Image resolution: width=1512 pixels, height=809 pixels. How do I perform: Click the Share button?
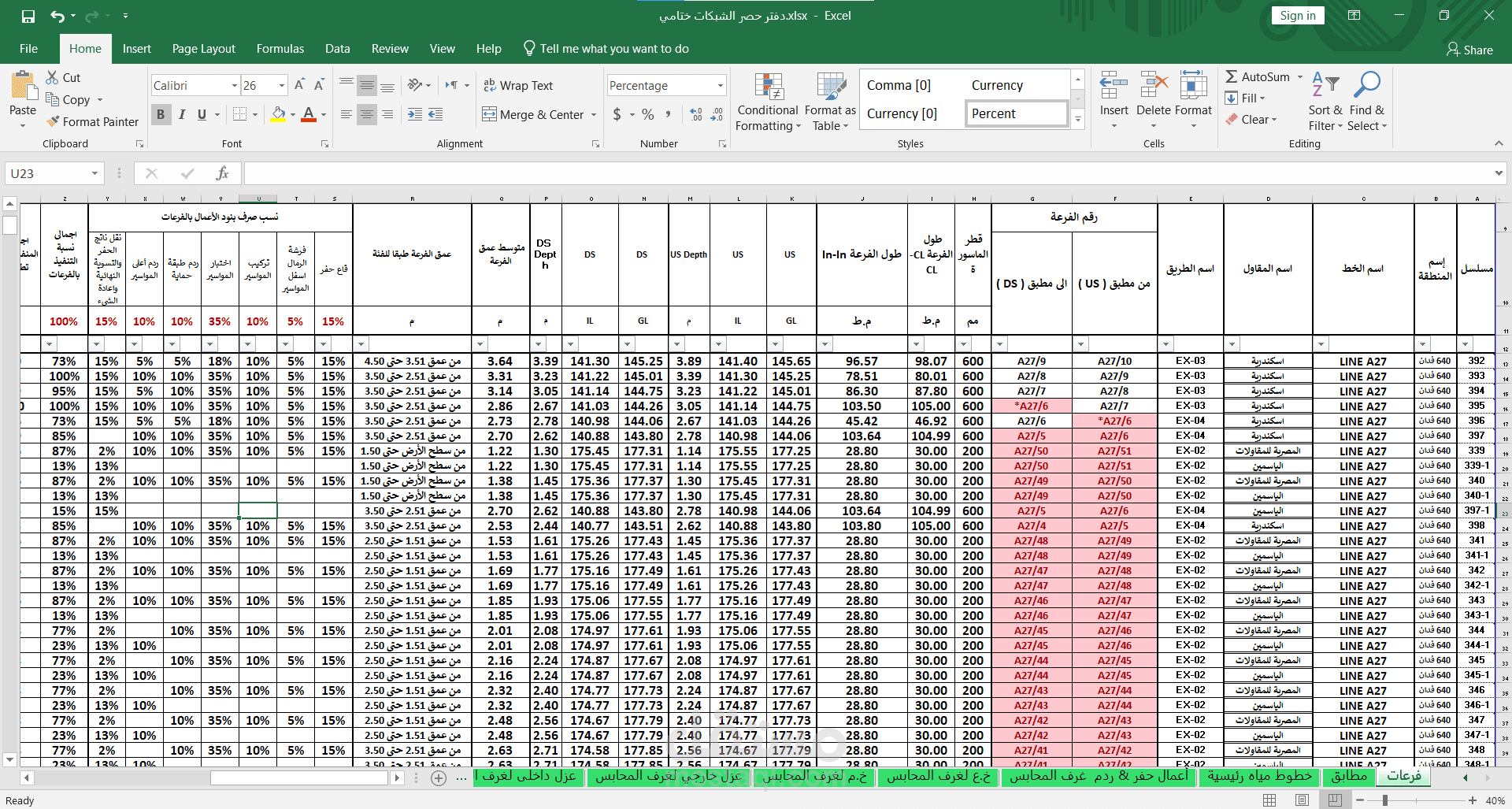click(1469, 50)
